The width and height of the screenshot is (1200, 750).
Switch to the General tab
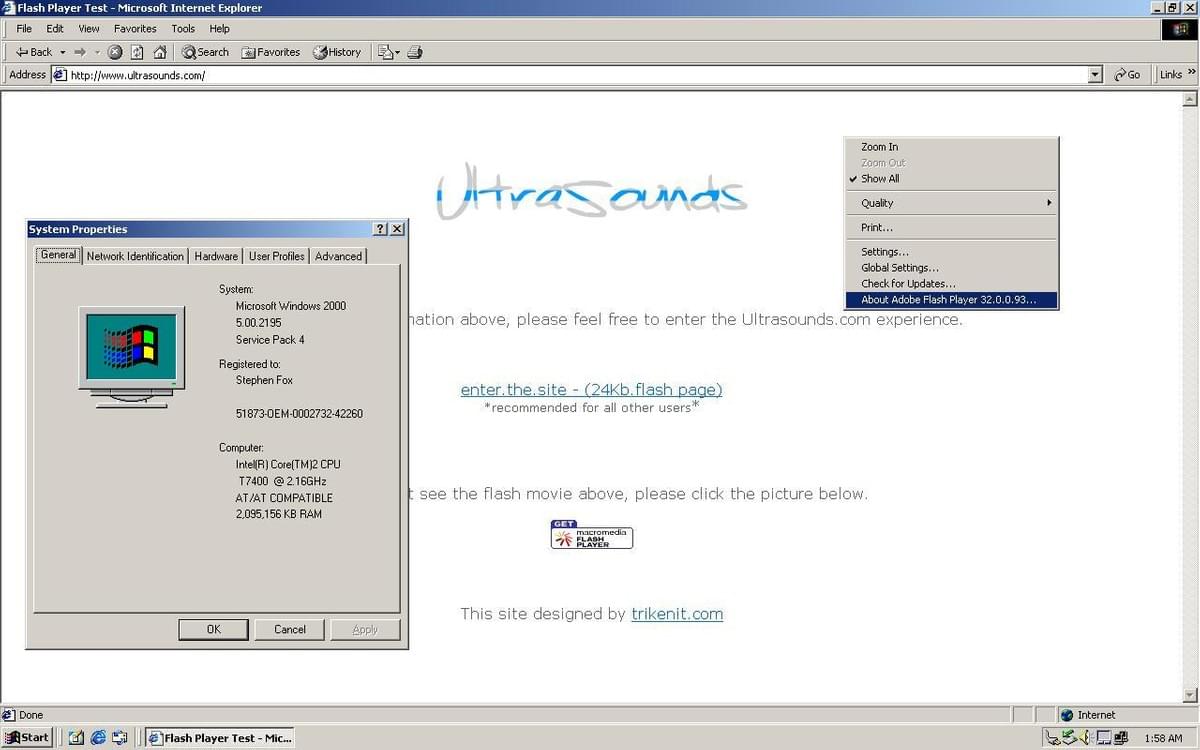point(58,255)
